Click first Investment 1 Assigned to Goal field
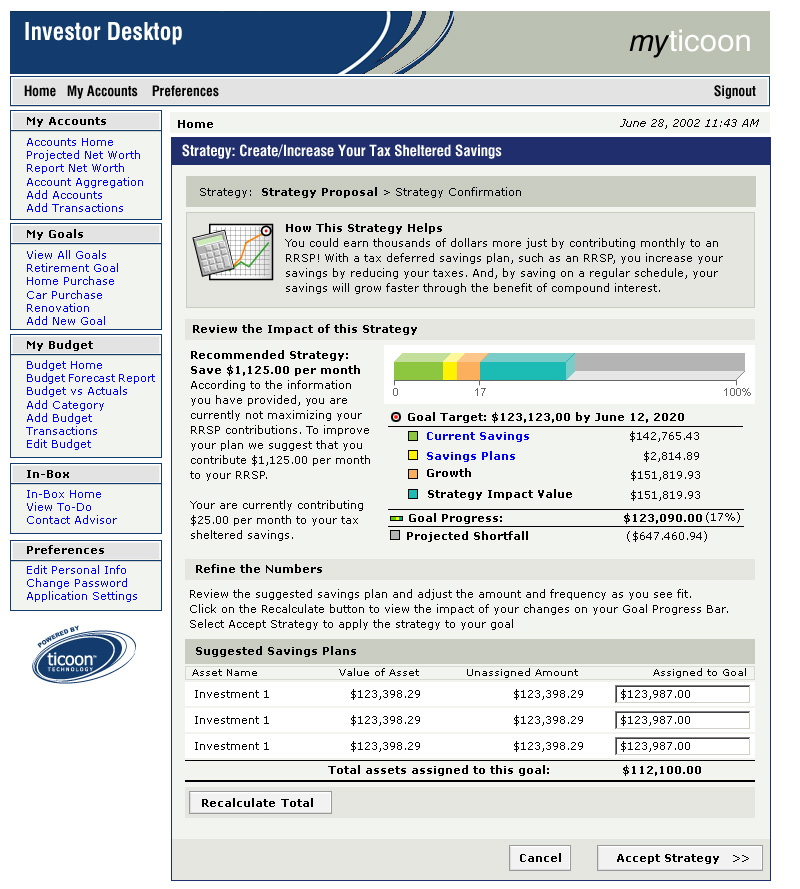Image resolution: width=800 pixels, height=889 pixels. click(682, 694)
